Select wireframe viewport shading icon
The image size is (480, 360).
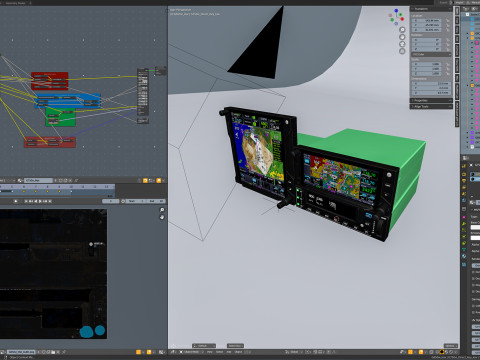click(437, 352)
